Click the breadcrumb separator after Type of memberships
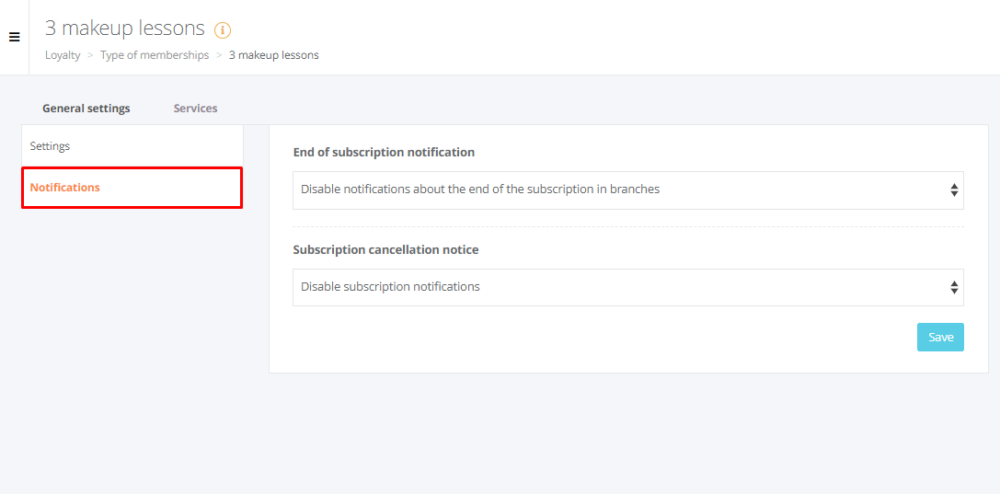 [219, 55]
